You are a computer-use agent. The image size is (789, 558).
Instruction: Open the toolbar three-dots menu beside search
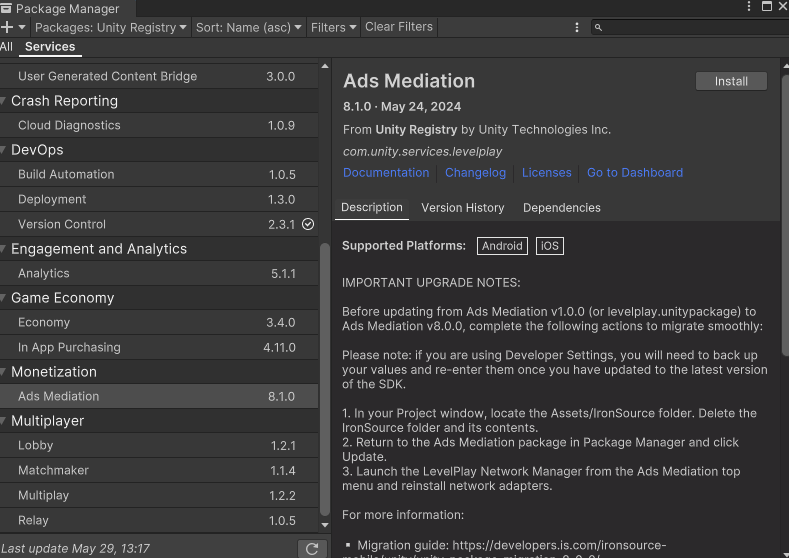pos(577,27)
